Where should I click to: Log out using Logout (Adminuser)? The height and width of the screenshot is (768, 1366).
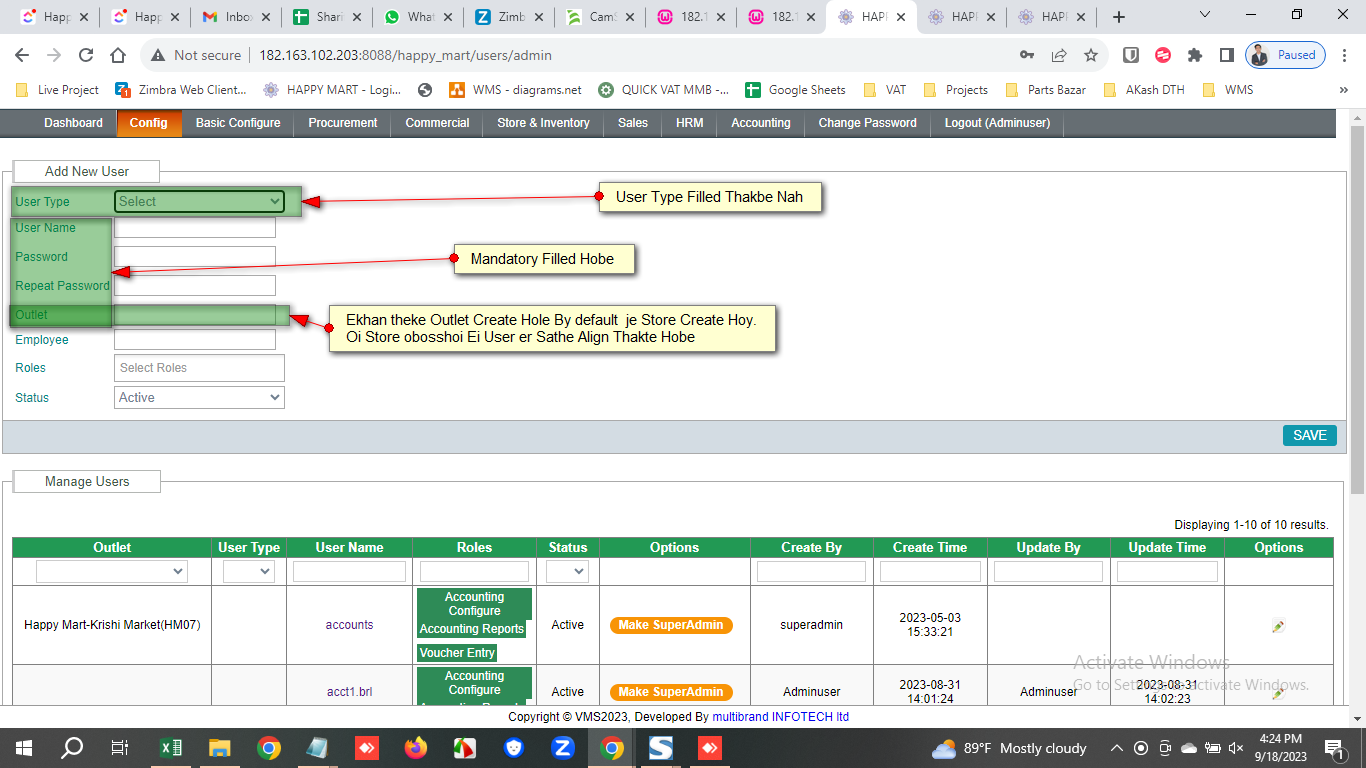[998, 123]
